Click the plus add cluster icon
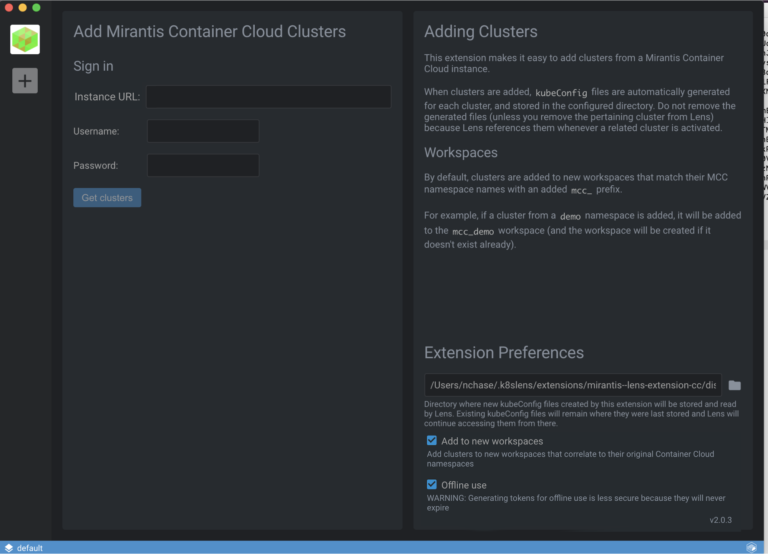 tap(25, 81)
